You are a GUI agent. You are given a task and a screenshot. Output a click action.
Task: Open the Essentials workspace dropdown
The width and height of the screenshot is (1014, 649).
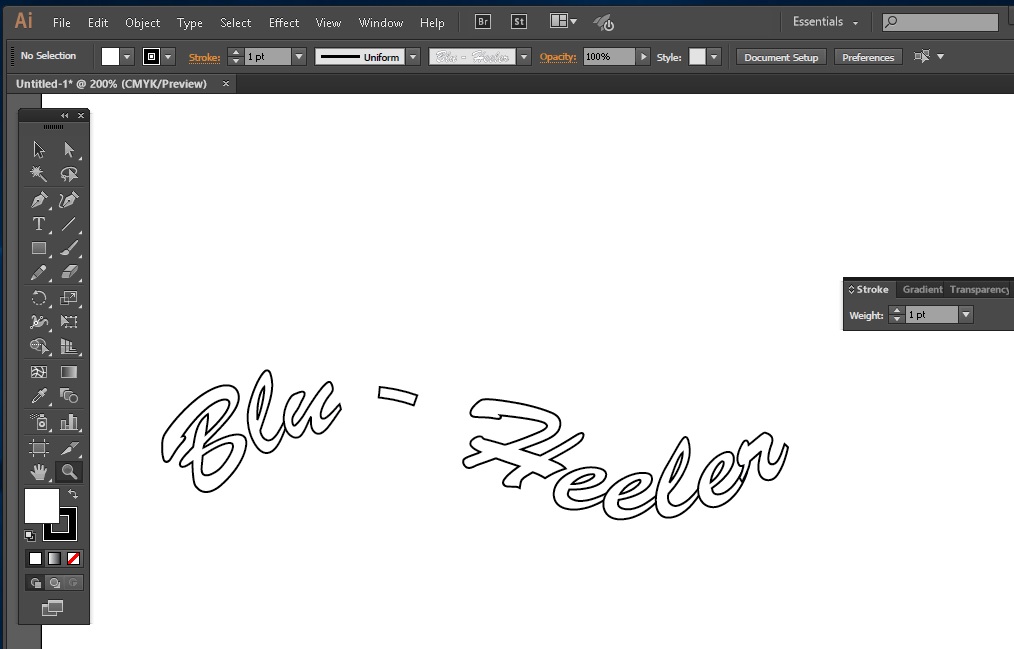826,22
